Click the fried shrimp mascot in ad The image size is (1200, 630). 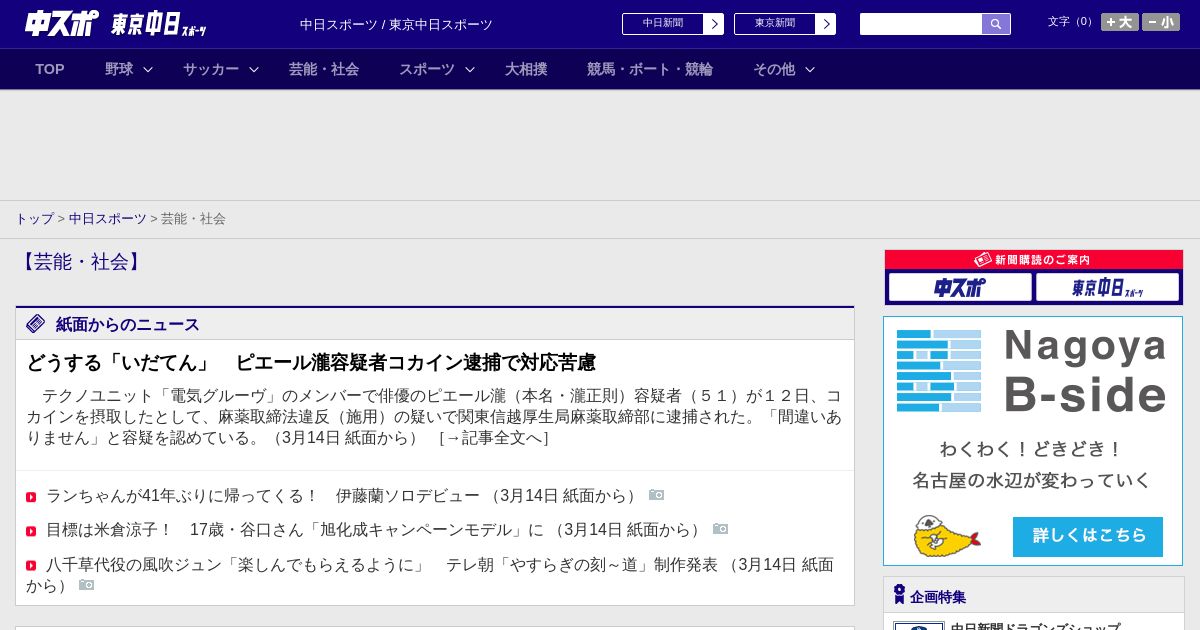pos(945,537)
